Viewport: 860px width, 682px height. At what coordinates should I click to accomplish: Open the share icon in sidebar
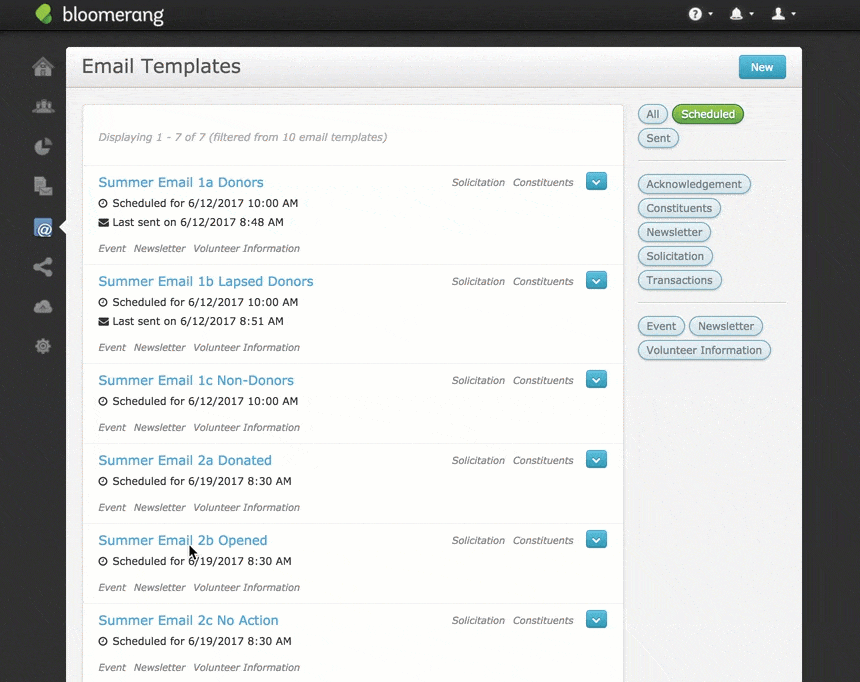(43, 267)
